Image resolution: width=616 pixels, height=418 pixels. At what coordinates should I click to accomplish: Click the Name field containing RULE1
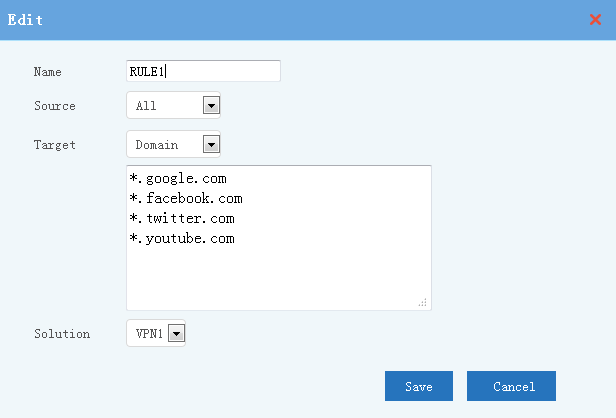pos(203,71)
